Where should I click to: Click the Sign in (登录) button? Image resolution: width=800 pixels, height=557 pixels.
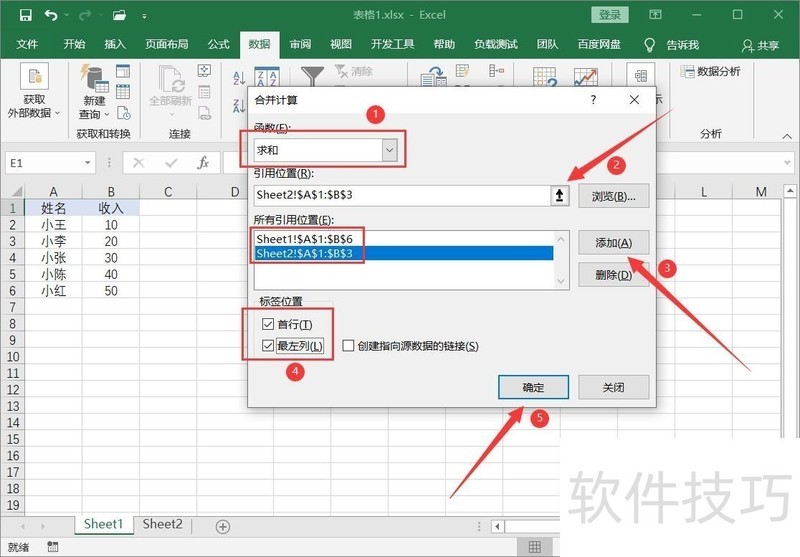(610, 15)
